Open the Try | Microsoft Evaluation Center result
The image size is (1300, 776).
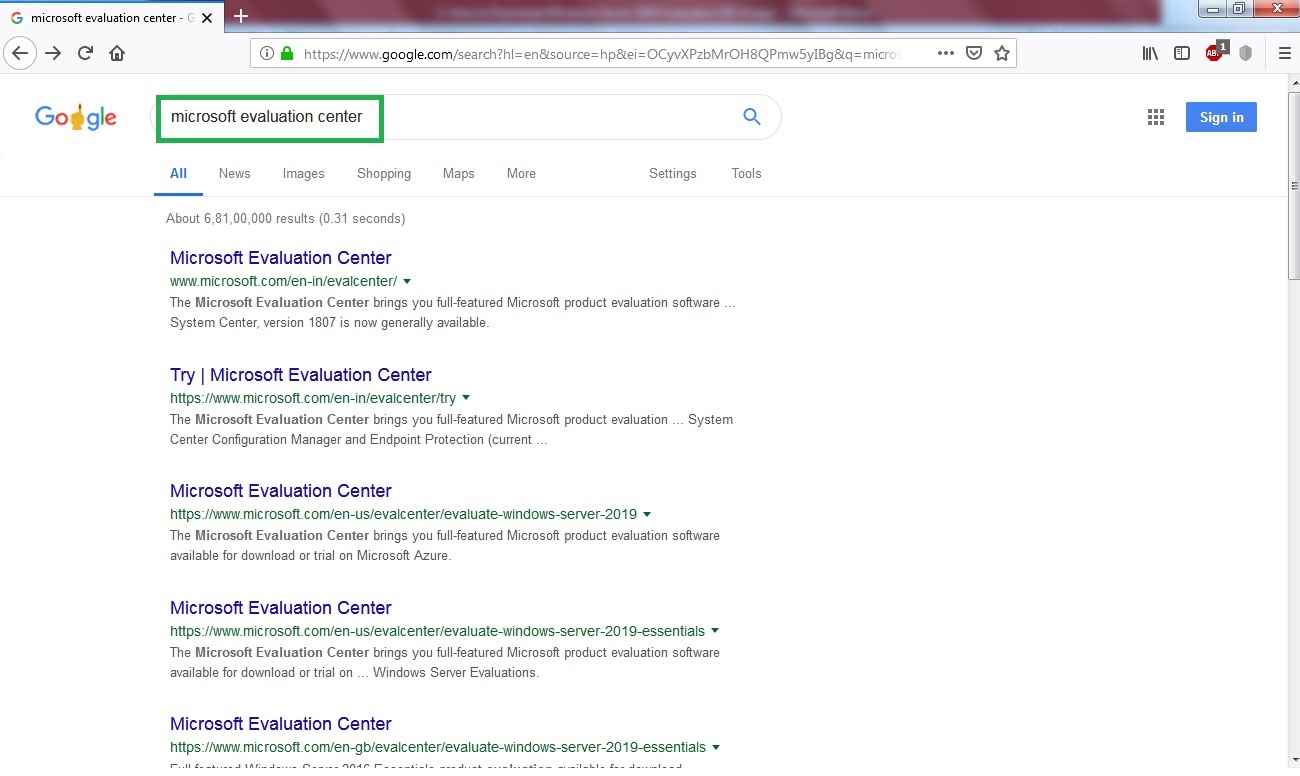(301, 375)
